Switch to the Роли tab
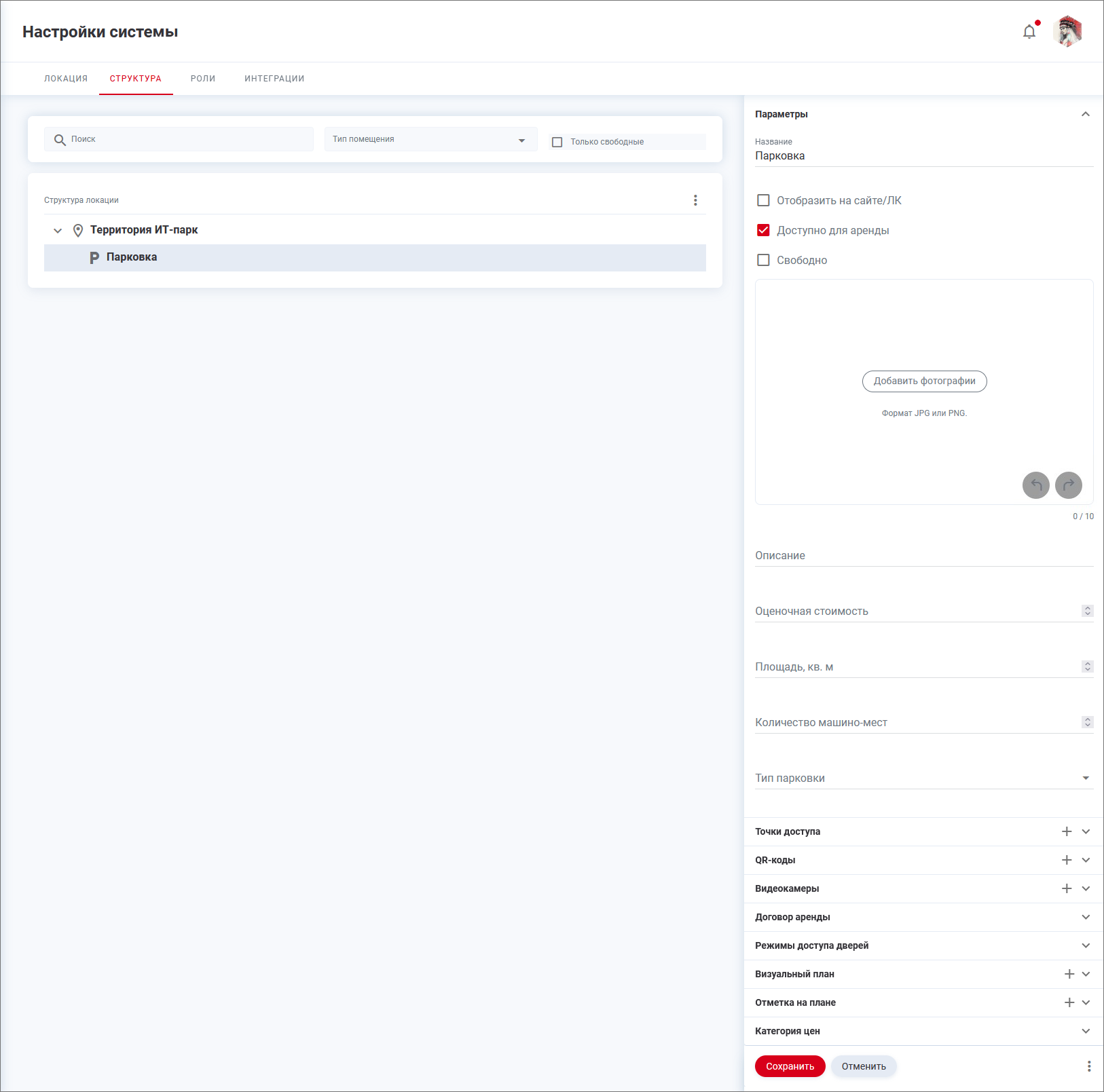 point(203,79)
